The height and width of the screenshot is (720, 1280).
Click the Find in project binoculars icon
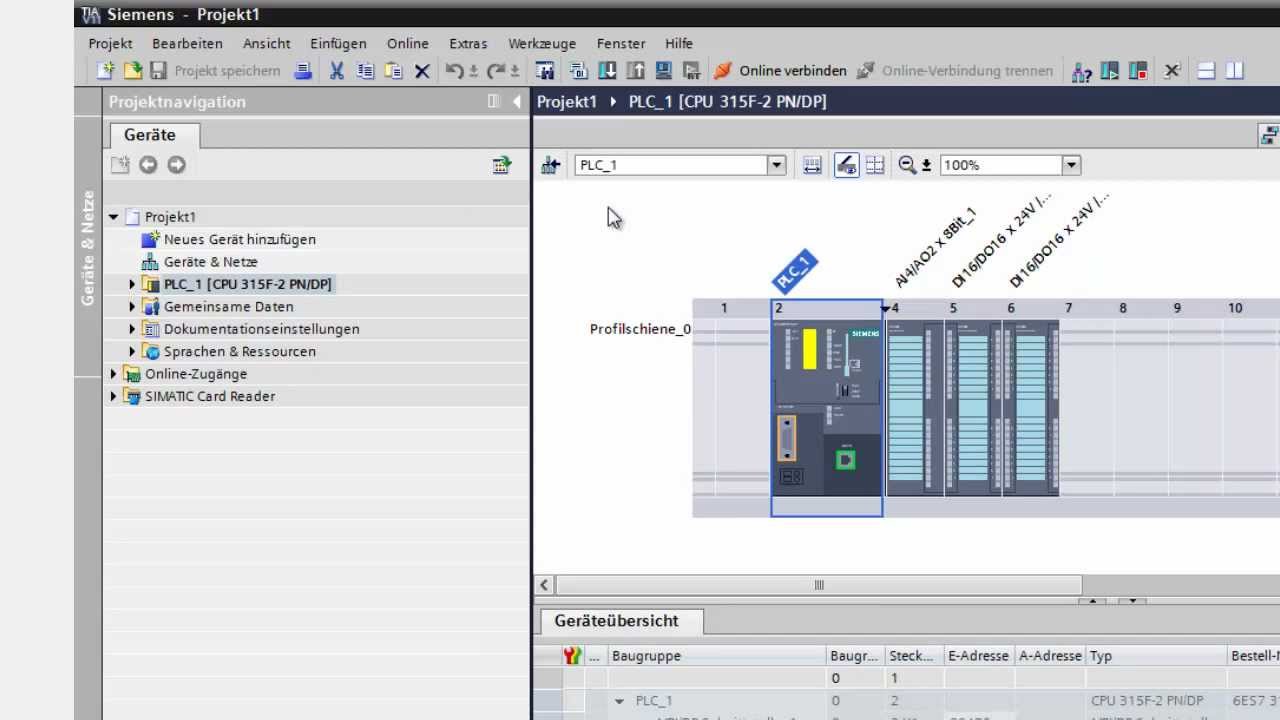pos(545,71)
